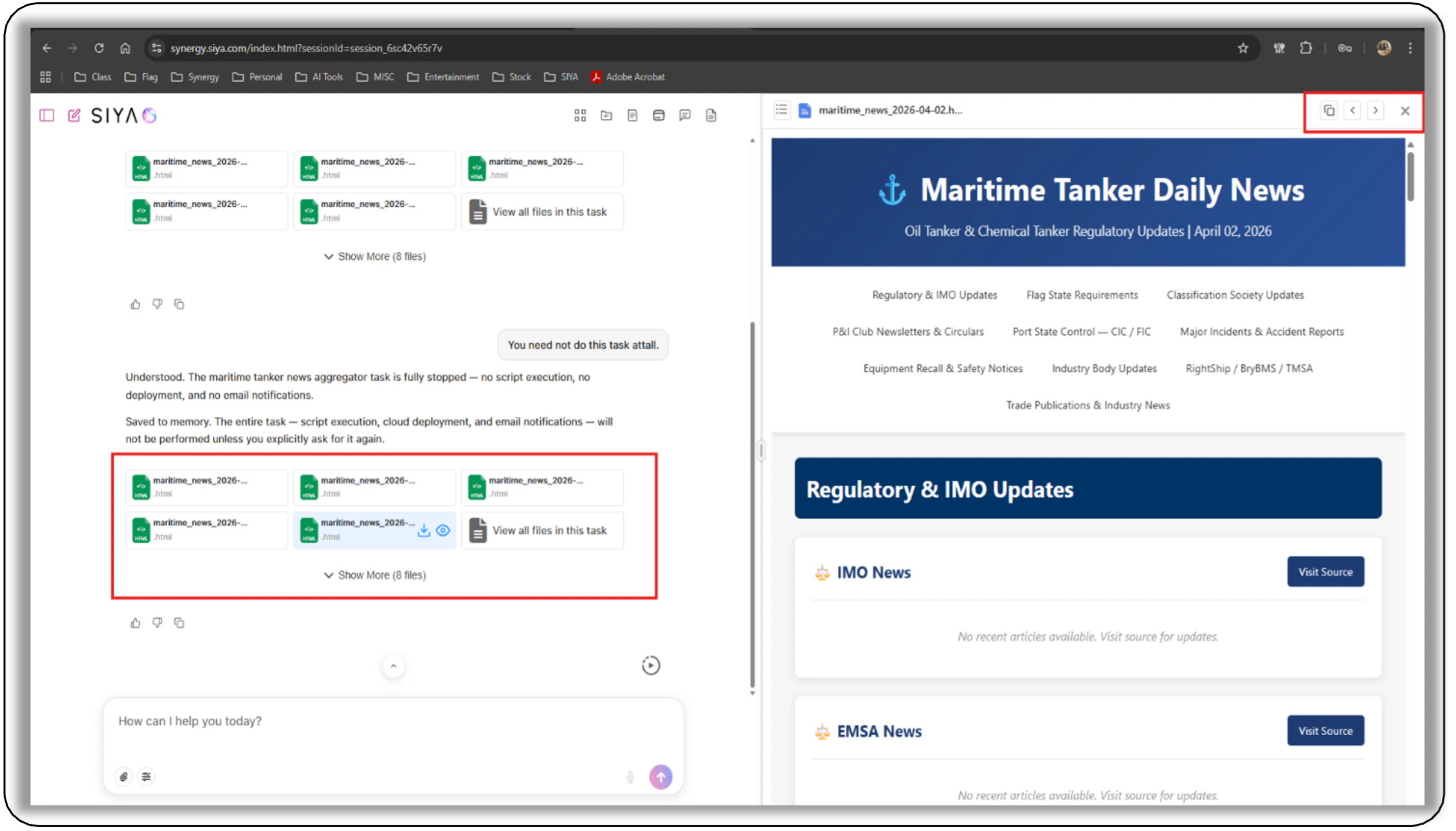Go to next file in preview panel
Viewport: 1456px width, 831px height.
pyautogui.click(x=1376, y=111)
